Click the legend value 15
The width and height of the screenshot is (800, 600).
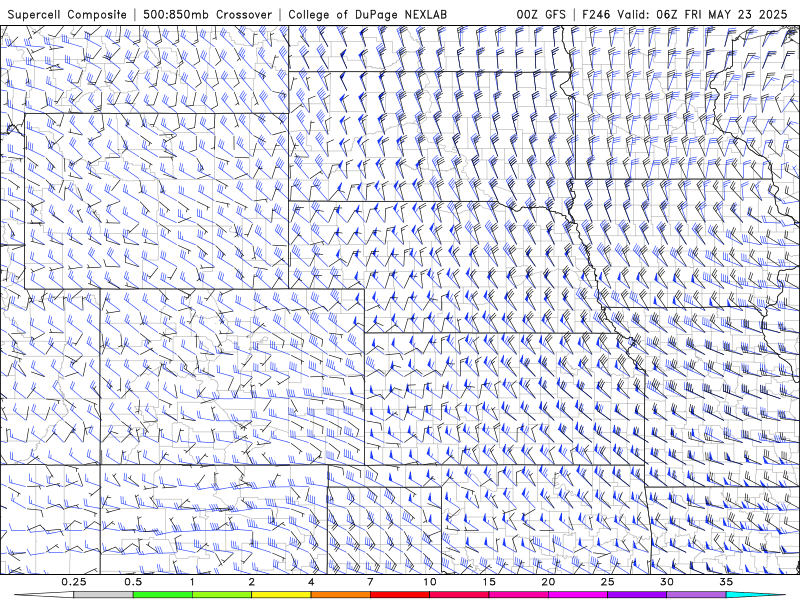[x=489, y=582]
